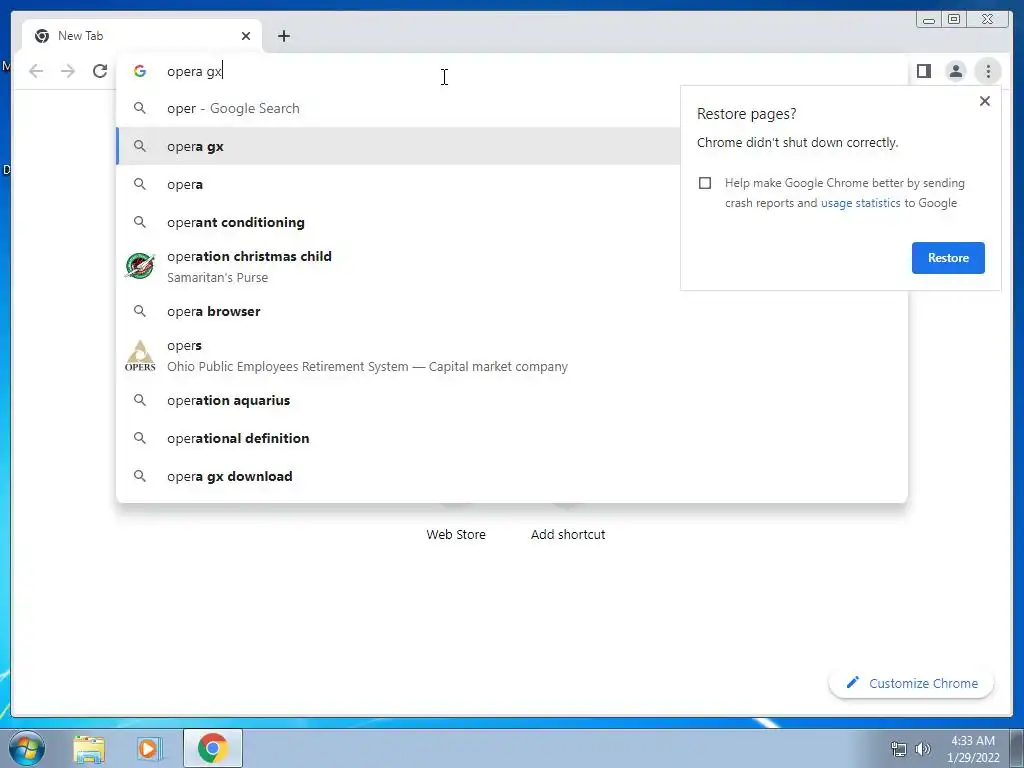Select the New Tab tab

[142, 36]
